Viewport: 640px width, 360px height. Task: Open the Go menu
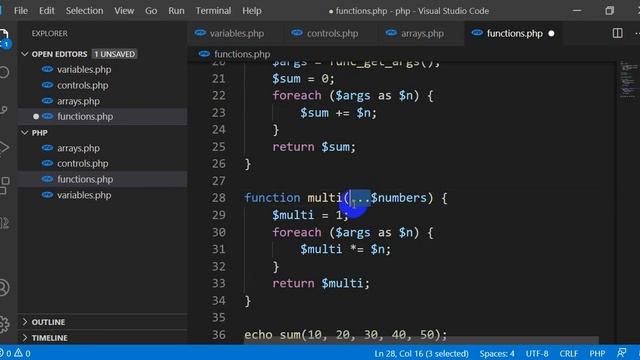coord(151,11)
